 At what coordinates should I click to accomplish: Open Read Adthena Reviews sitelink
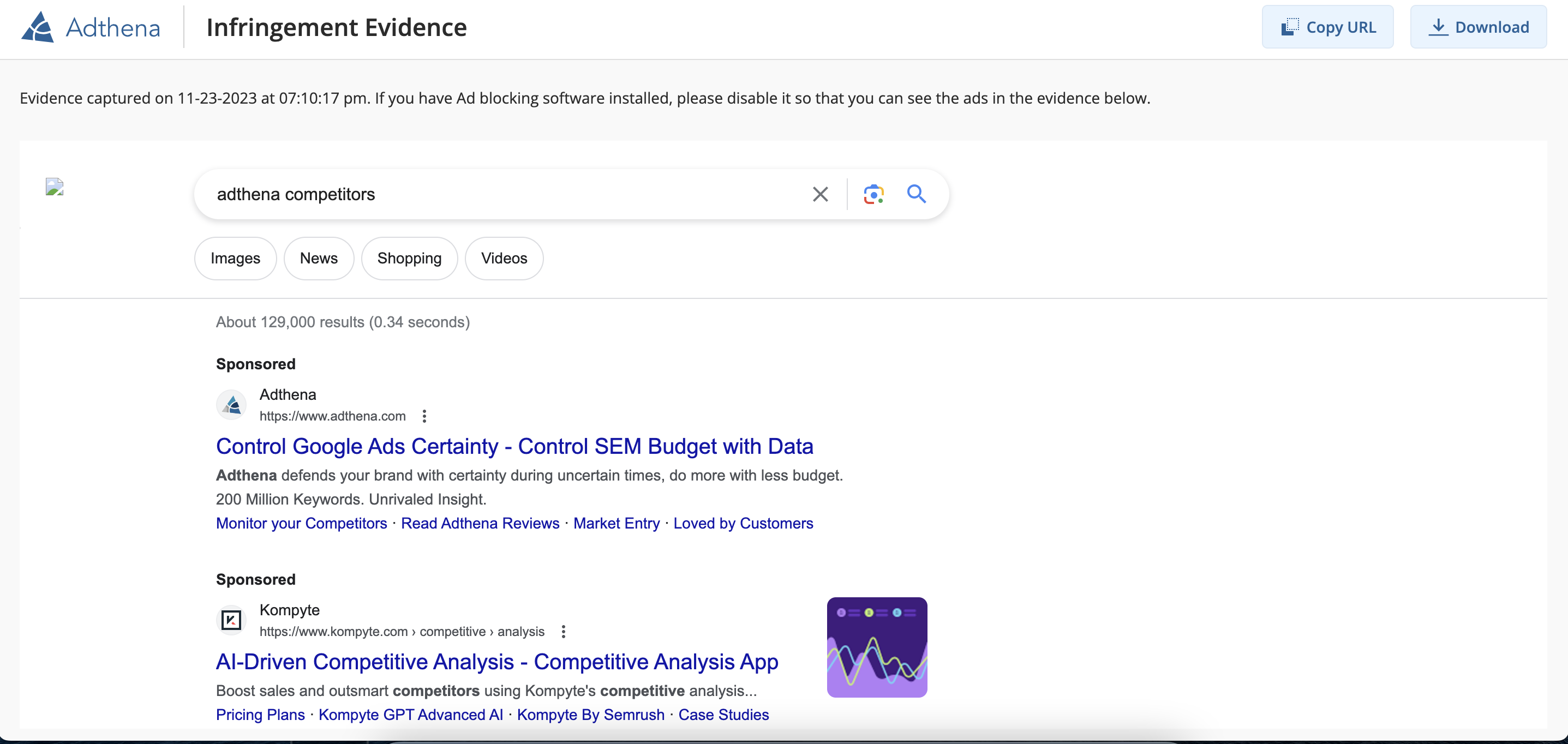click(x=480, y=523)
